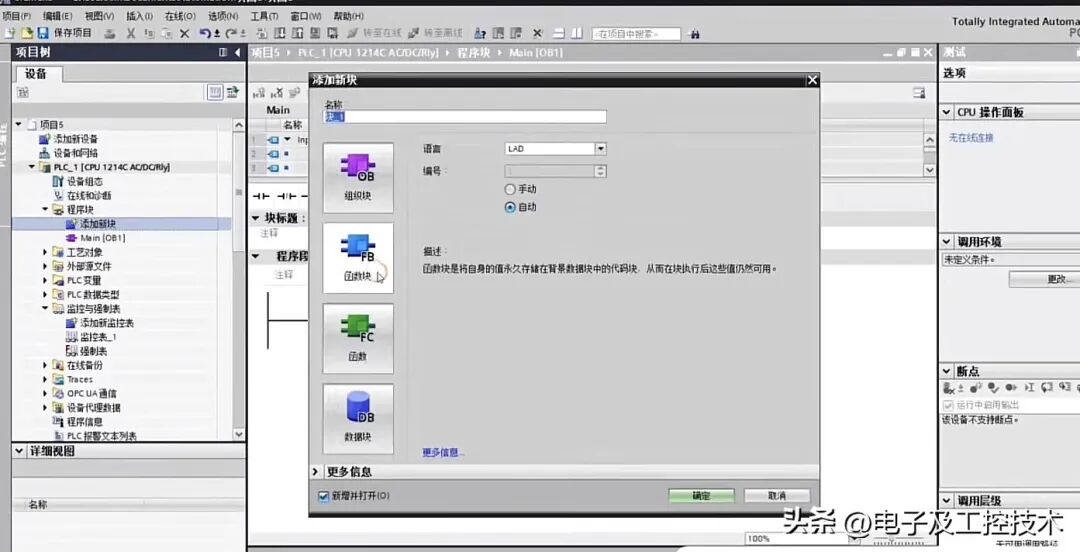Open the 编辑(E) menu

(x=56, y=16)
